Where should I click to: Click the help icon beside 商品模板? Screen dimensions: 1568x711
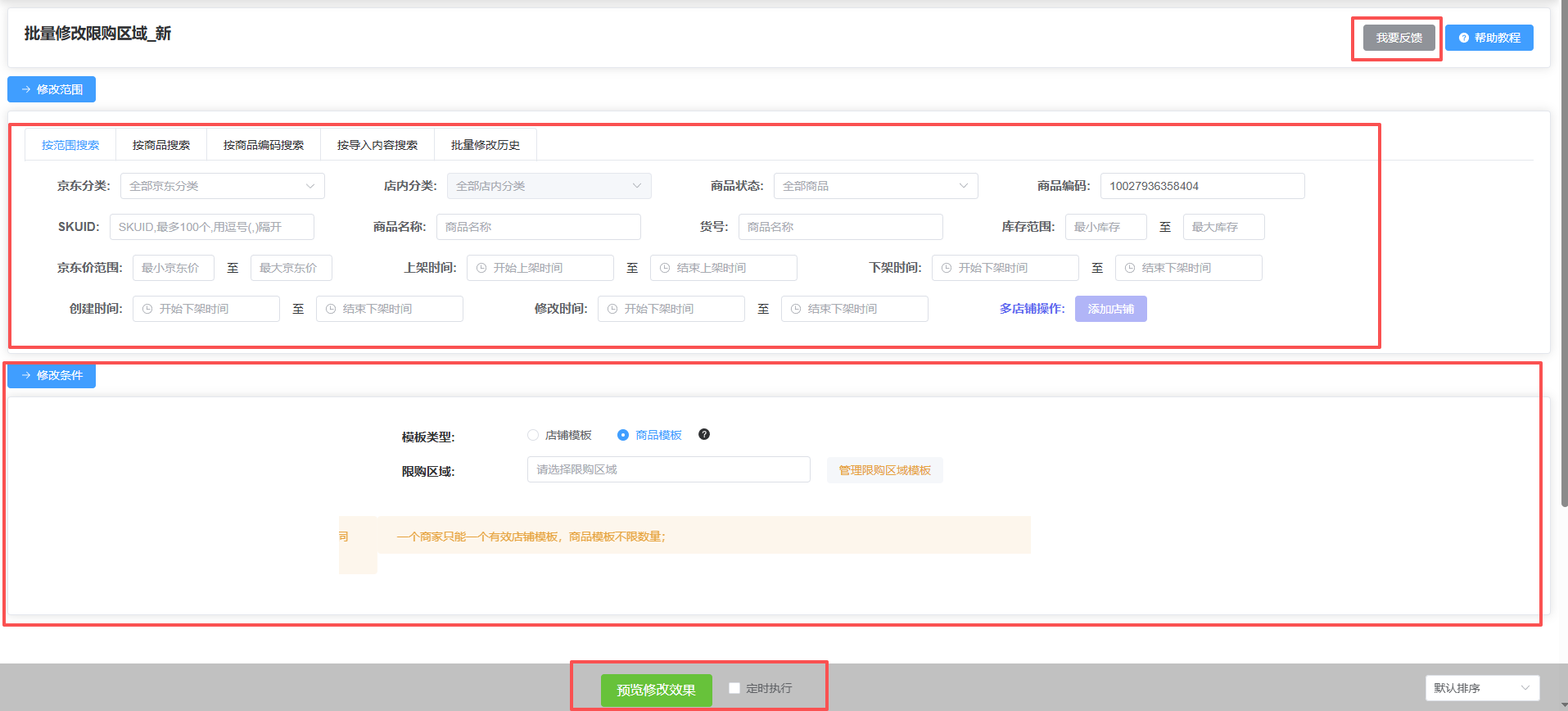pos(704,435)
